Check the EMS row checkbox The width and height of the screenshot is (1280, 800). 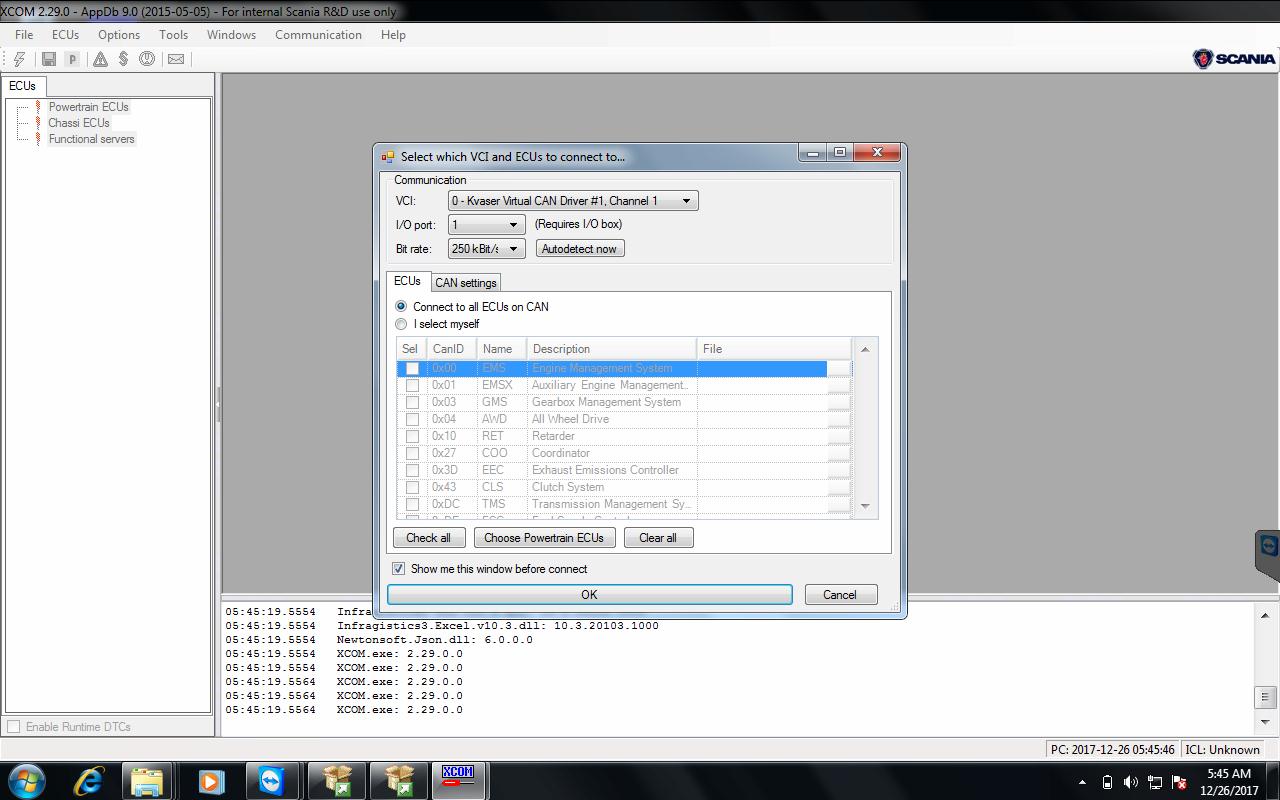pos(412,368)
